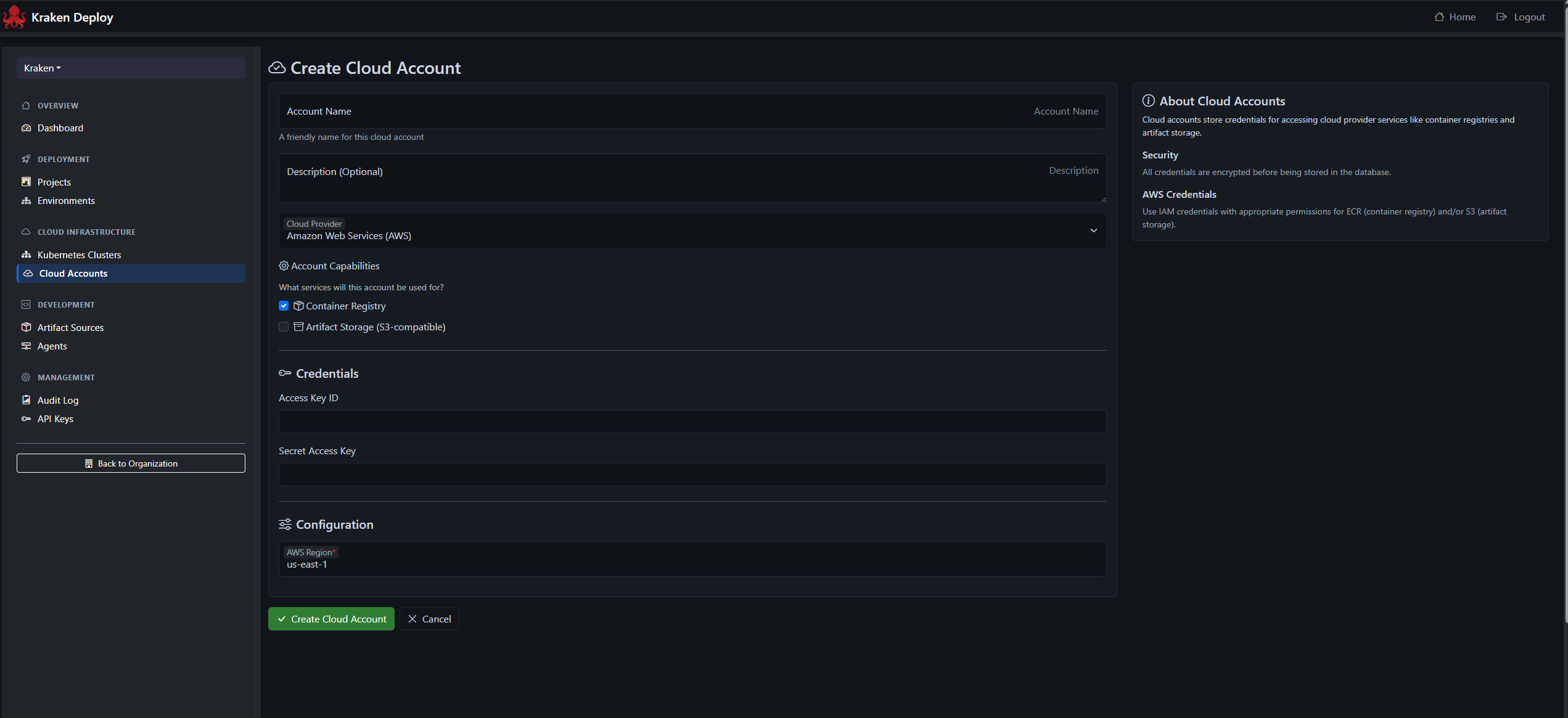The width and height of the screenshot is (1568, 718).
Task: Click the Access Key ID input field
Action: [x=692, y=421]
